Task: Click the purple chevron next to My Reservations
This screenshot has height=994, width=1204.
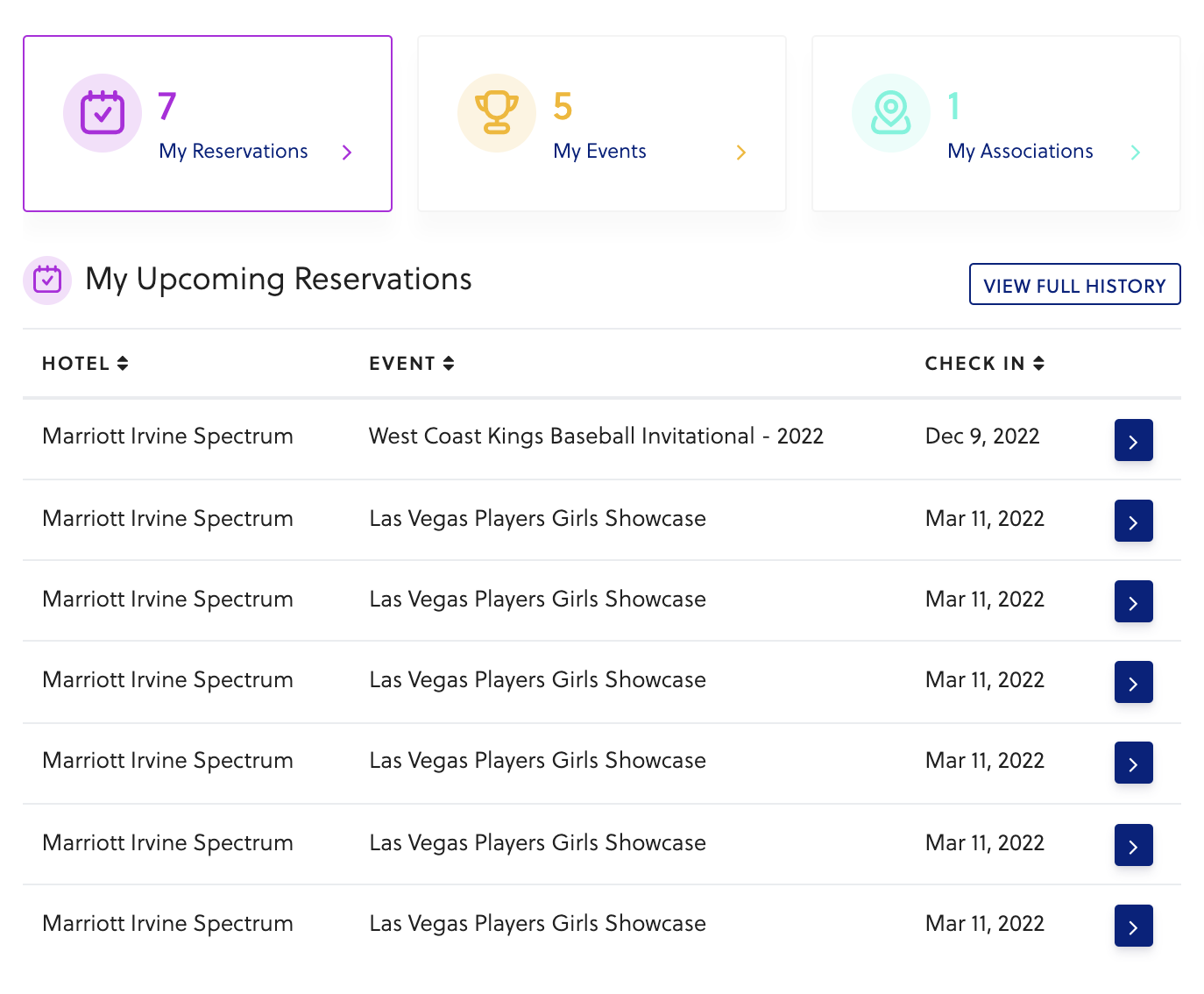Action: (347, 153)
